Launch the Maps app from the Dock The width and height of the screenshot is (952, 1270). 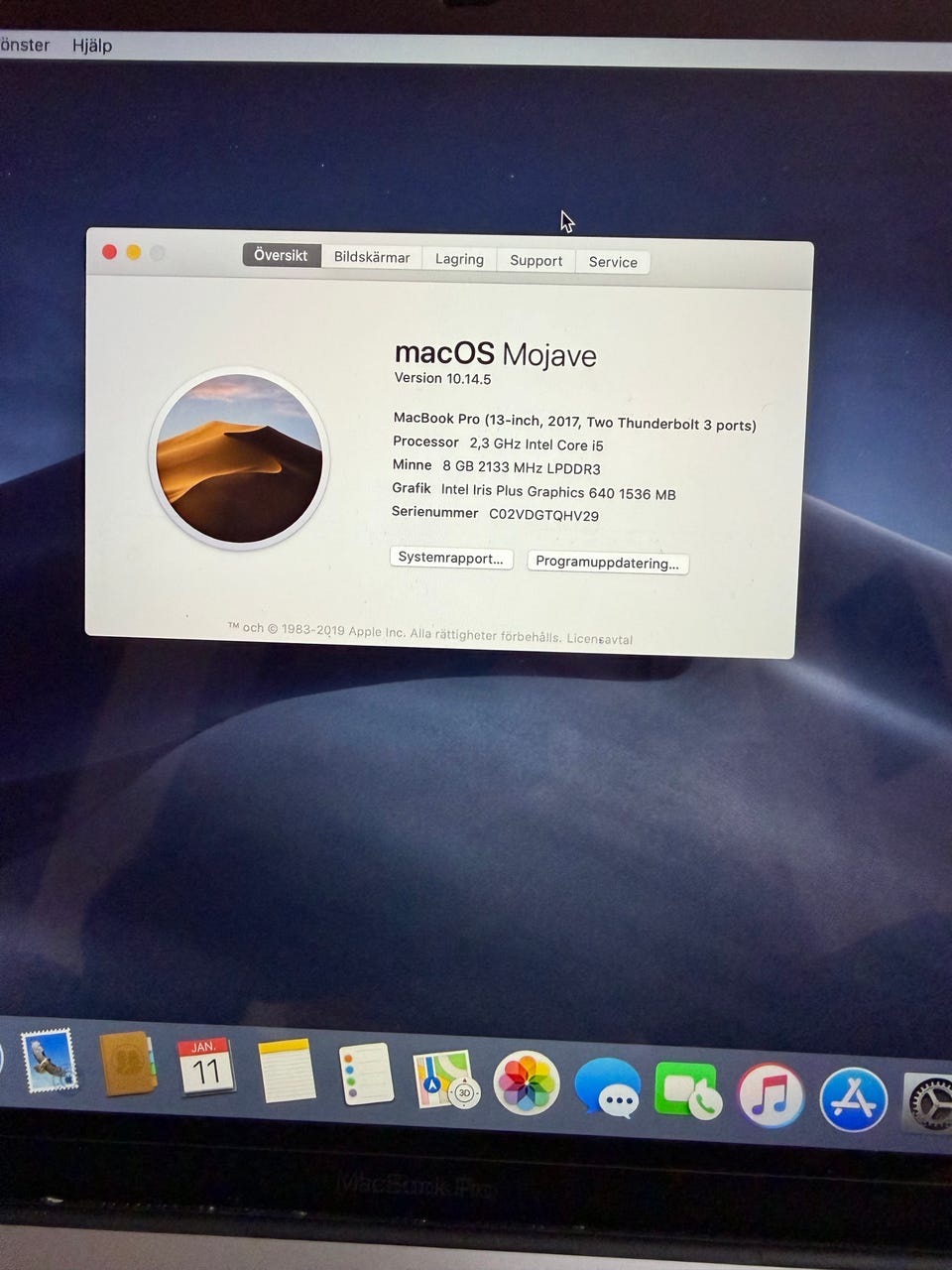point(445,1079)
